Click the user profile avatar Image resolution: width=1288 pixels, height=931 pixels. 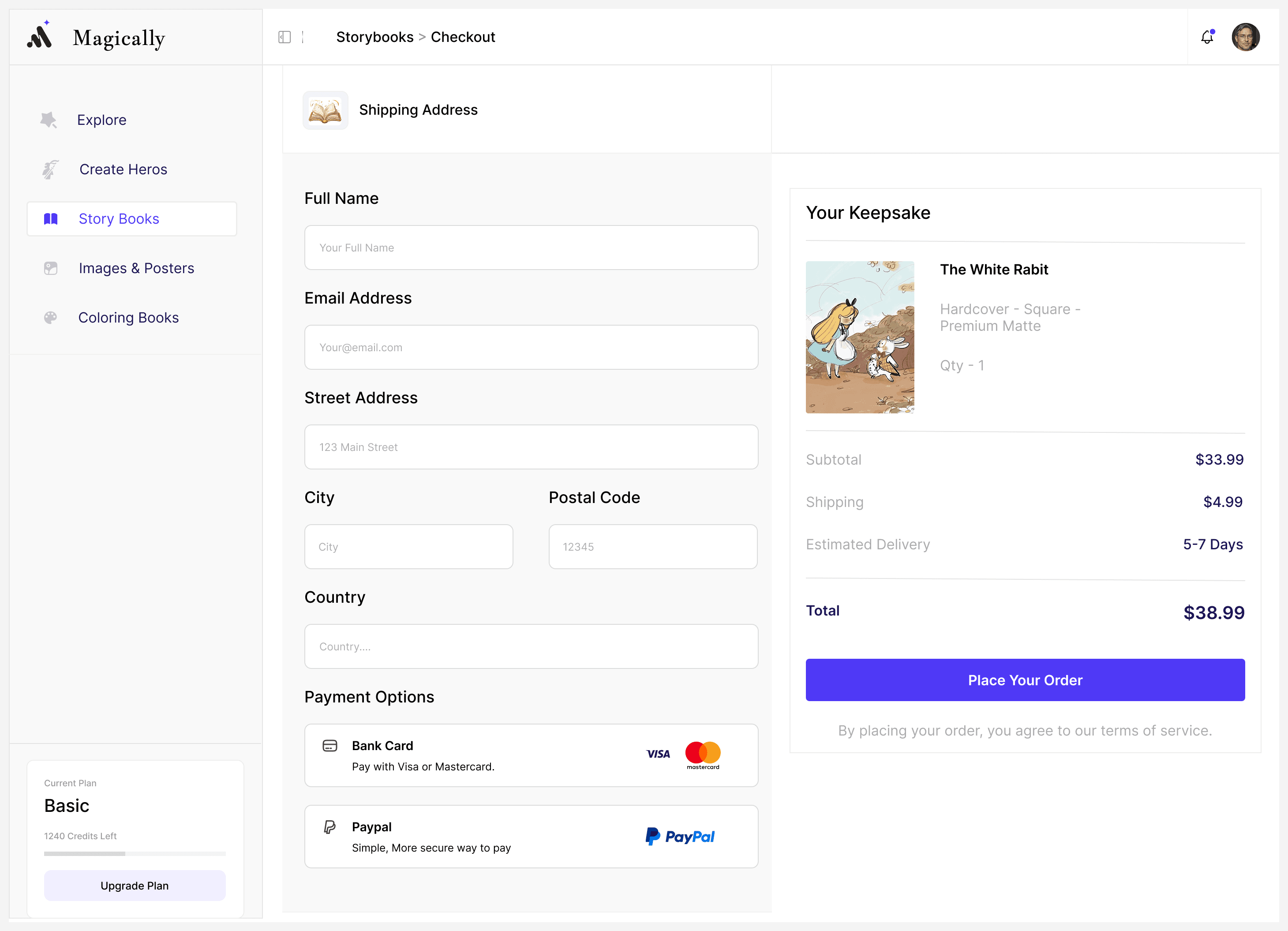pyautogui.click(x=1245, y=37)
